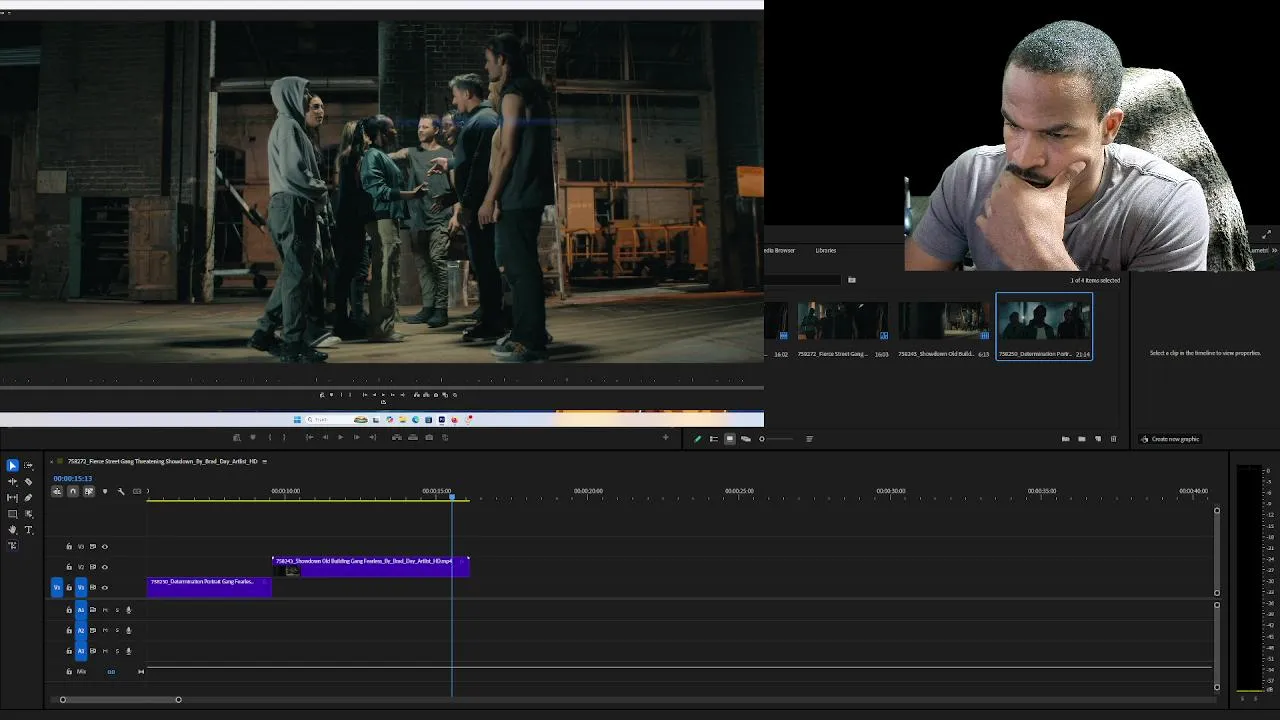Switch Project panel to Freeform view
The height and width of the screenshot is (720, 1280).
tap(746, 439)
